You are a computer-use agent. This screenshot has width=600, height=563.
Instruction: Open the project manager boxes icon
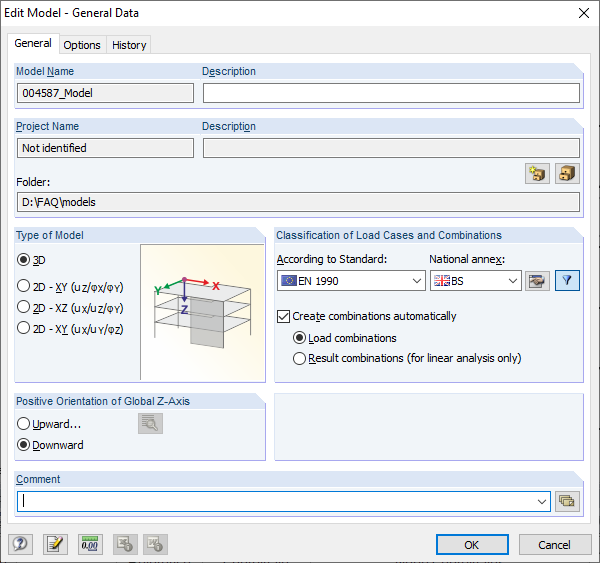coord(567,173)
